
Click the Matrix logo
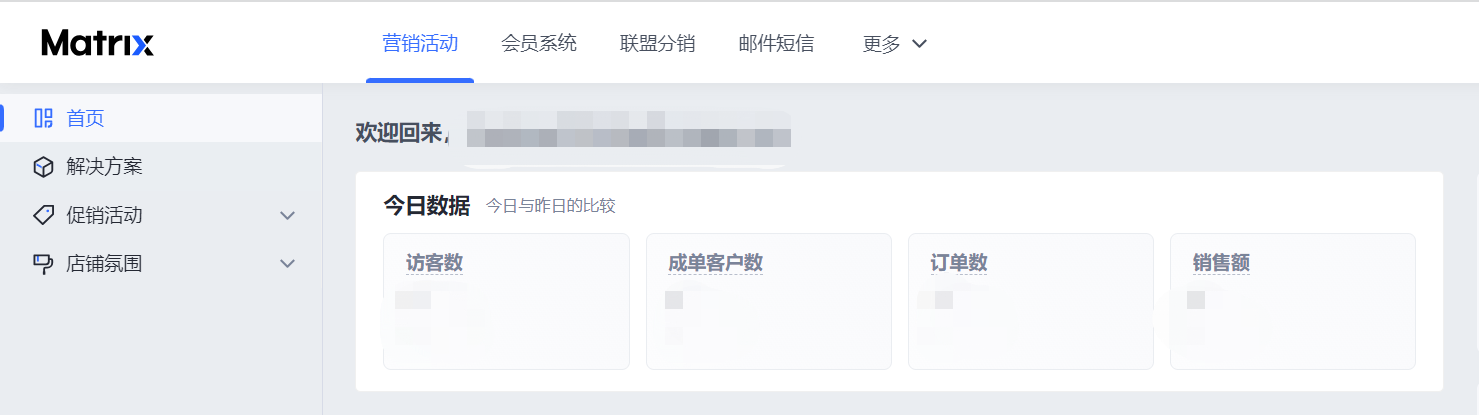point(97,43)
